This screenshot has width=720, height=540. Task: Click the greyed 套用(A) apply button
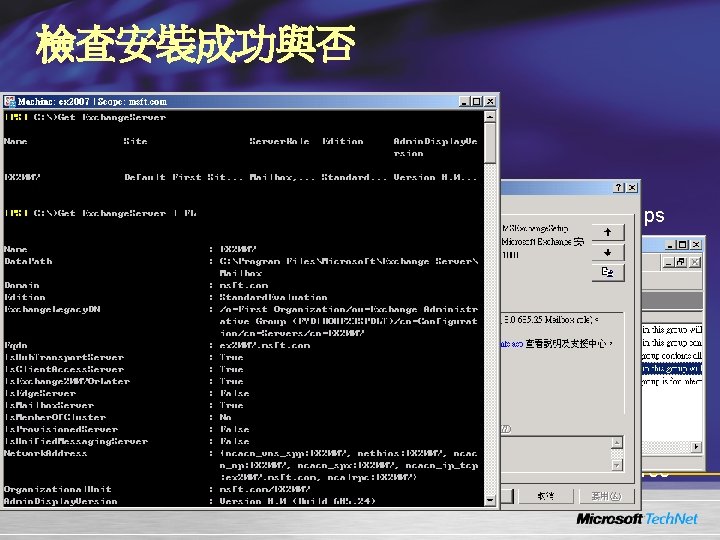[606, 496]
